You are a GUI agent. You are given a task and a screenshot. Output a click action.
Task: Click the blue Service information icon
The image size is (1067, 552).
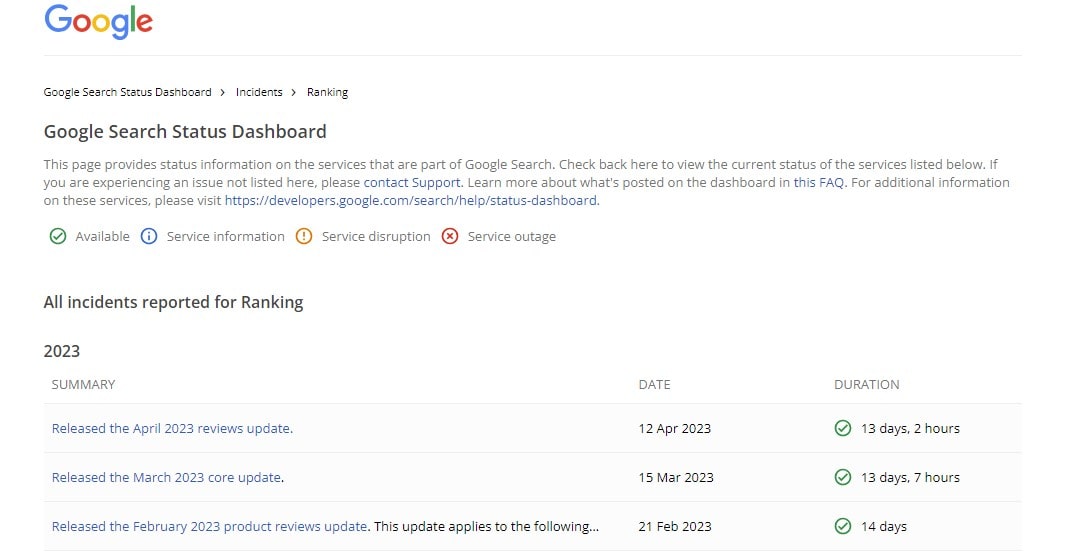pyautogui.click(x=149, y=236)
